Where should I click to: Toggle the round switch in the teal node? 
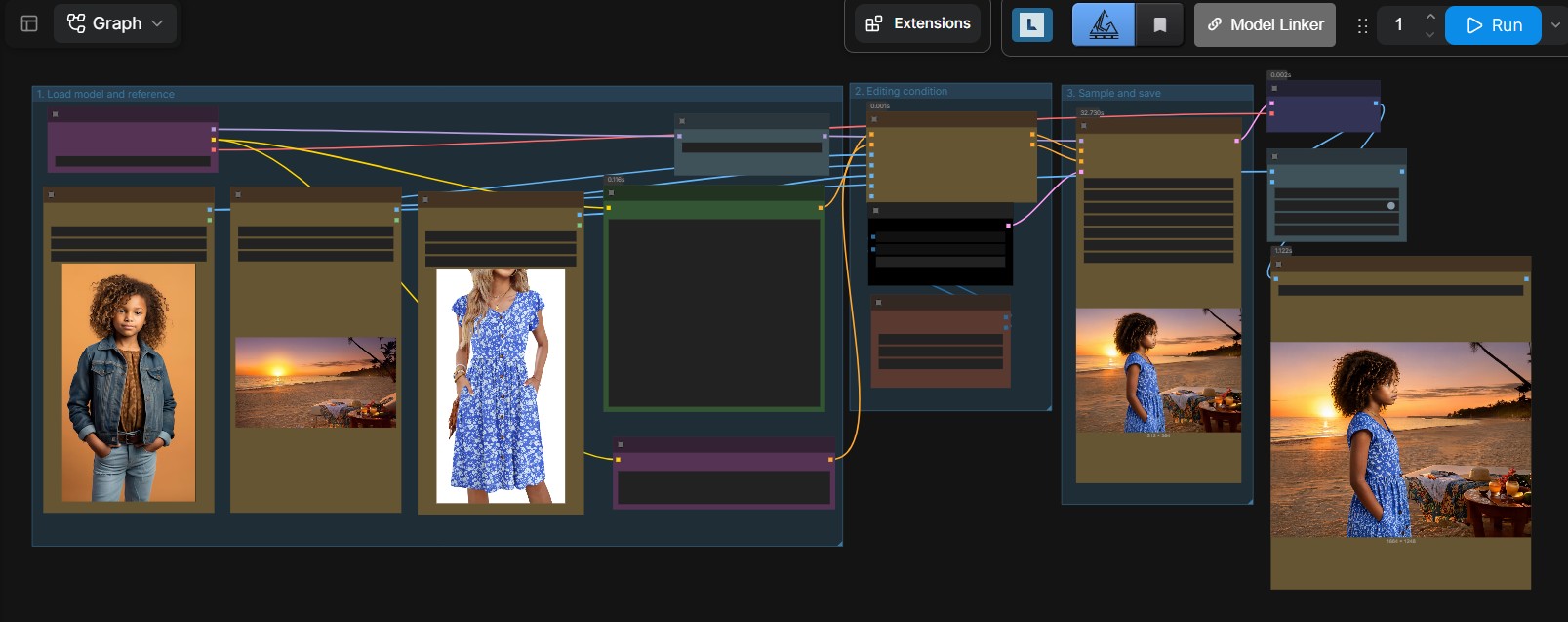click(1391, 206)
